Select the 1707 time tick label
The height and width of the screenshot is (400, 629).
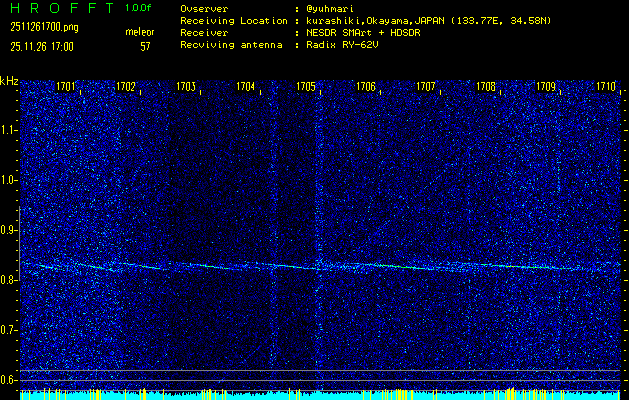pos(426,87)
